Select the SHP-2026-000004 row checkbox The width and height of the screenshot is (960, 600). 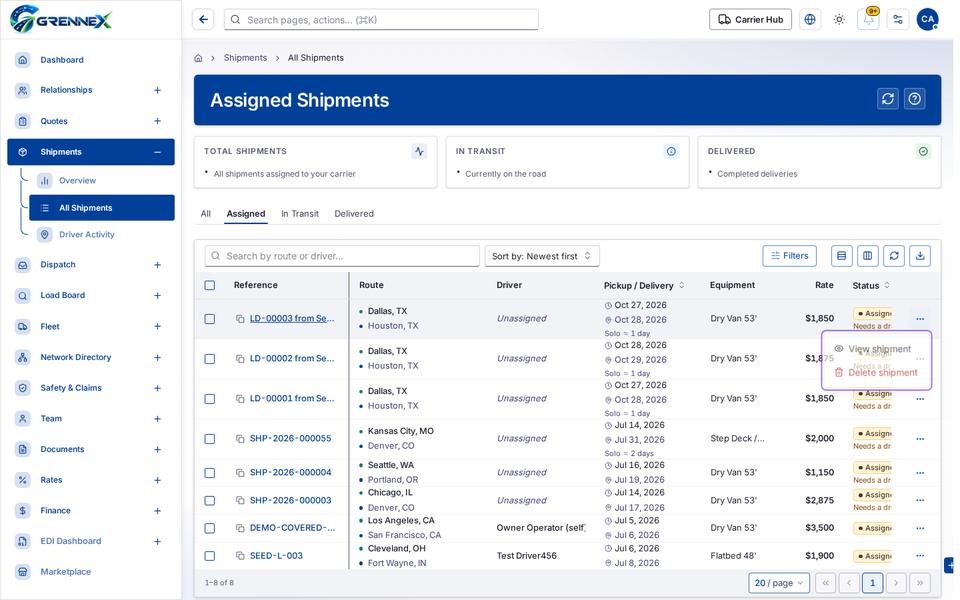tap(210, 473)
